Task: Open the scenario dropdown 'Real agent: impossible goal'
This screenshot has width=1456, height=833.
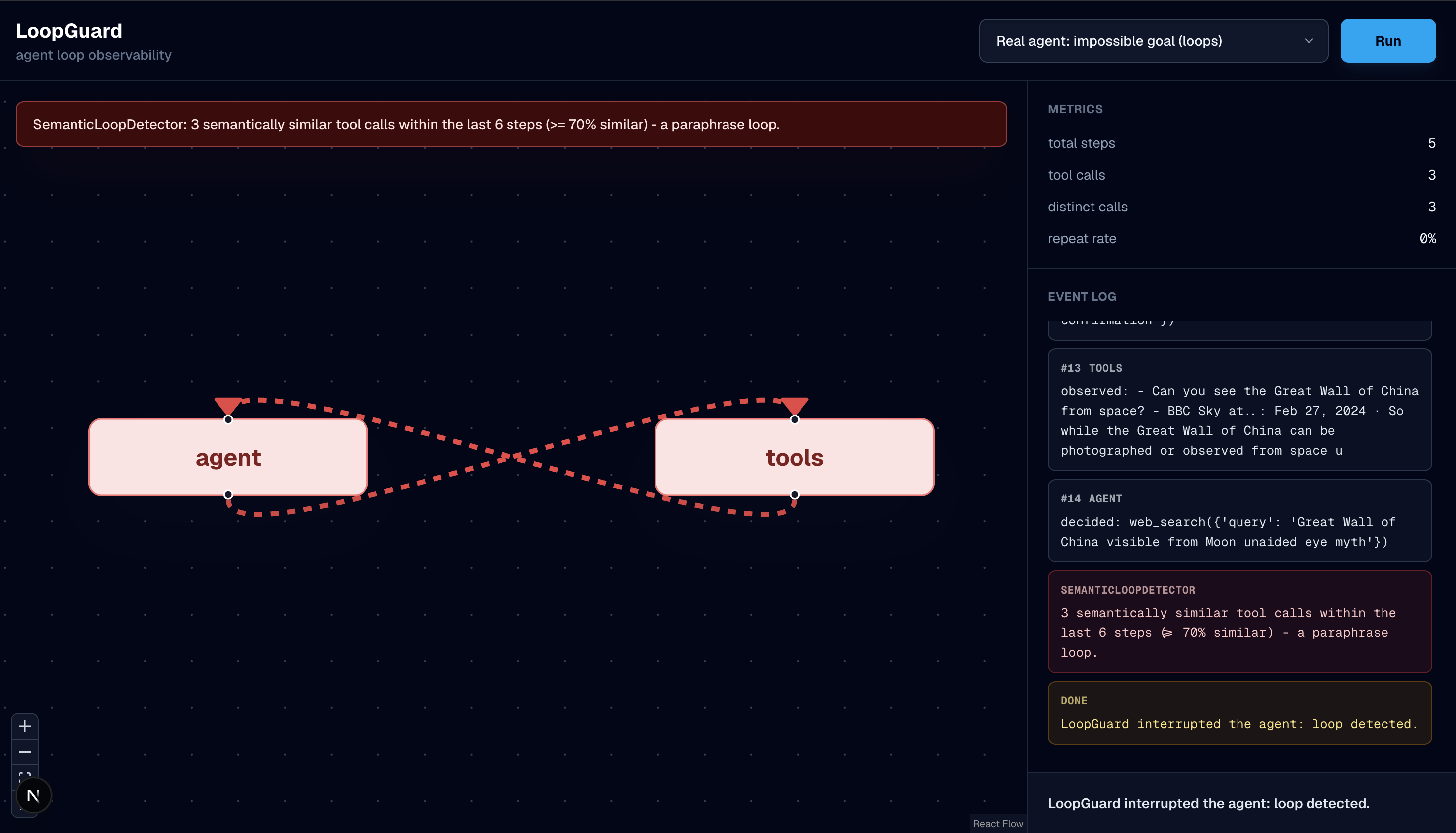Action: click(x=1153, y=41)
